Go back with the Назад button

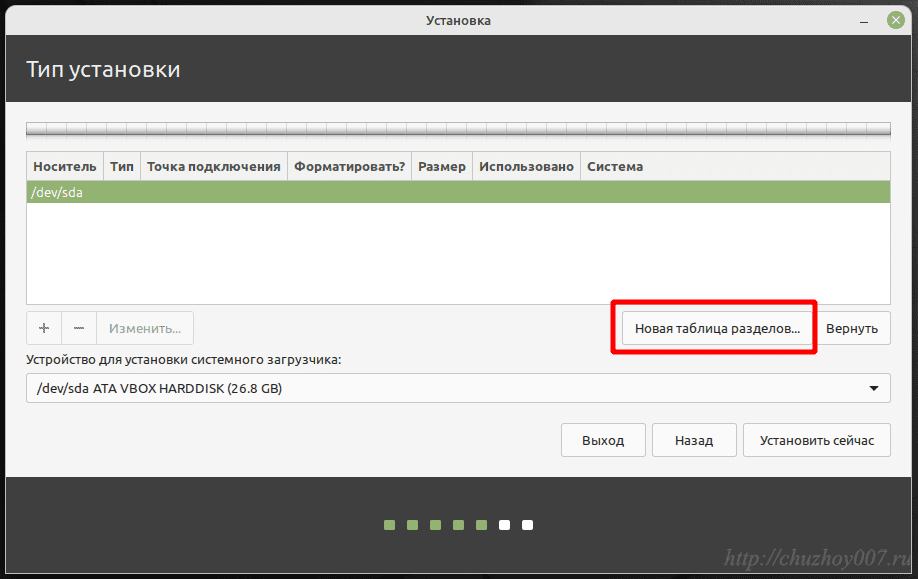point(693,440)
